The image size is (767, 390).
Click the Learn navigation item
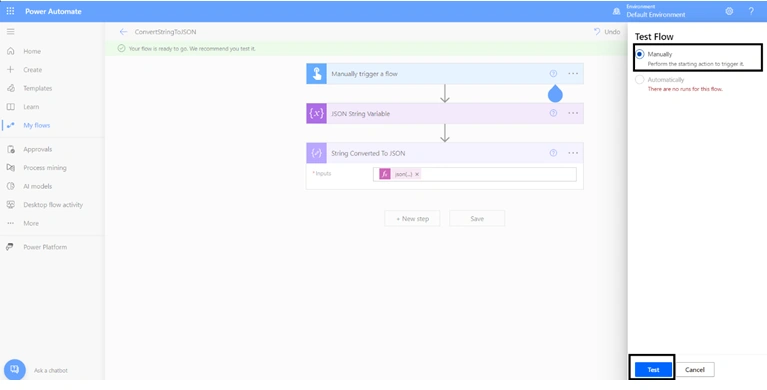(31, 107)
